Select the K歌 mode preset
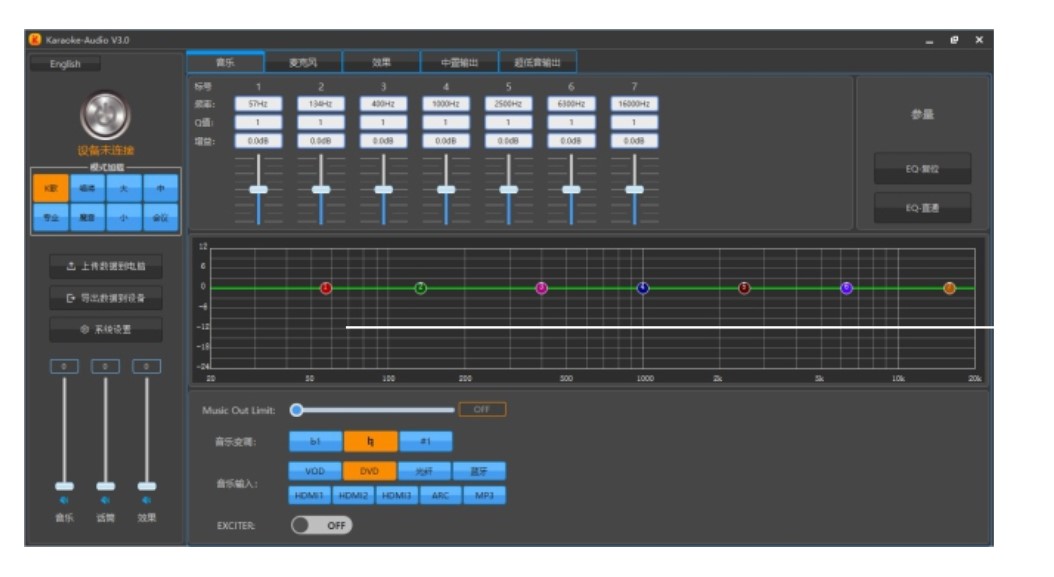Screen dimensions: 1054x577 (x=50, y=187)
